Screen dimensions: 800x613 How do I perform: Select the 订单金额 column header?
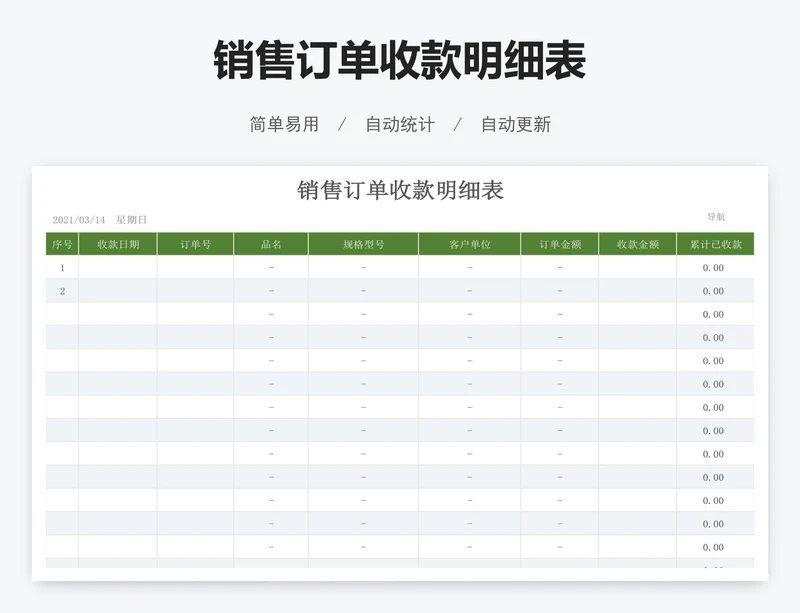pos(560,244)
